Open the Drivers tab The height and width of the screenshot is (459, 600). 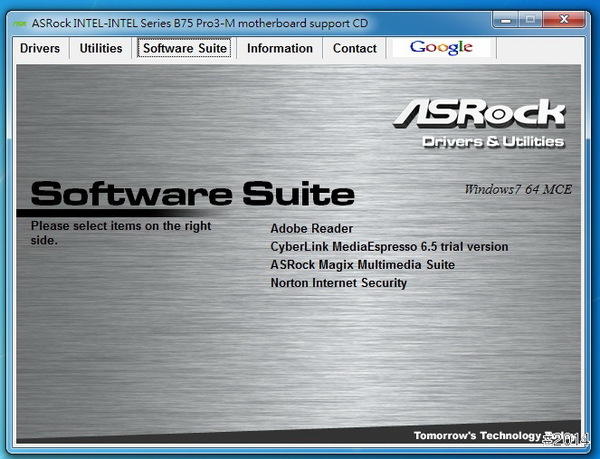(40, 48)
